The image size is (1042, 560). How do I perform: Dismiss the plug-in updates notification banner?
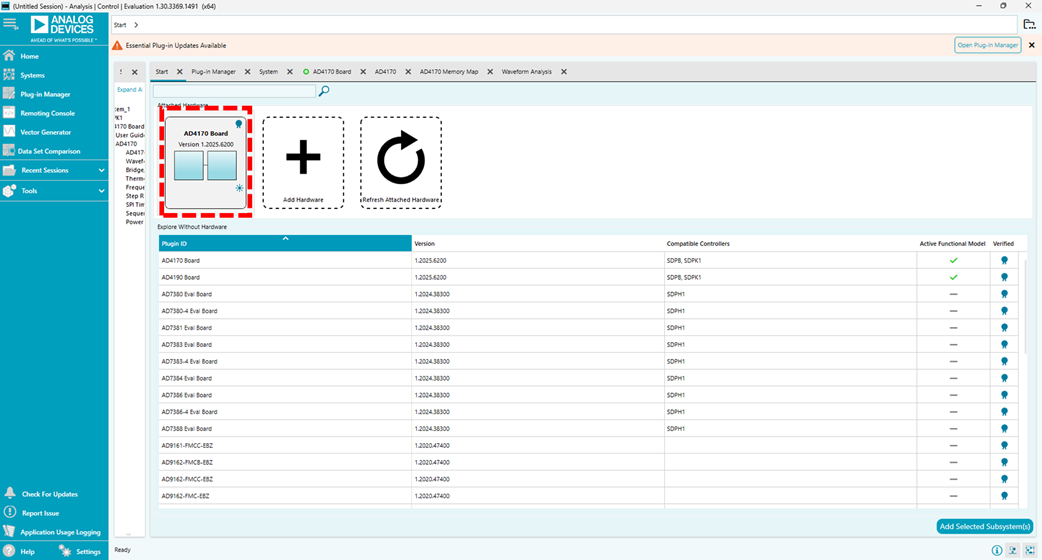click(1032, 45)
